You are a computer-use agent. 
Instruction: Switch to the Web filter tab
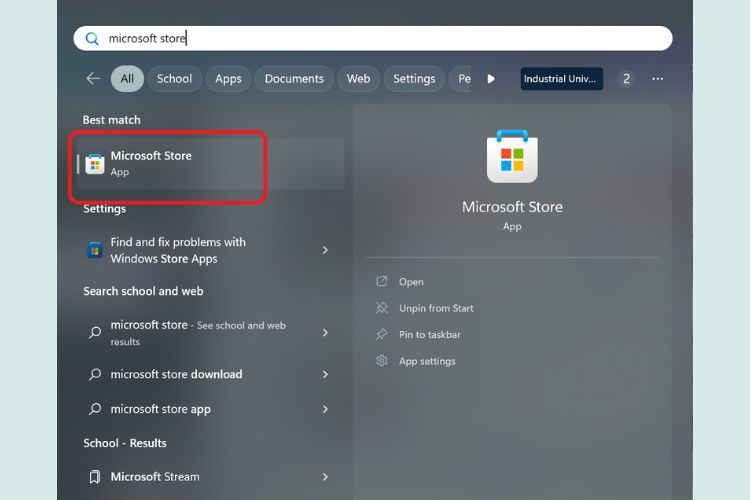pos(358,78)
